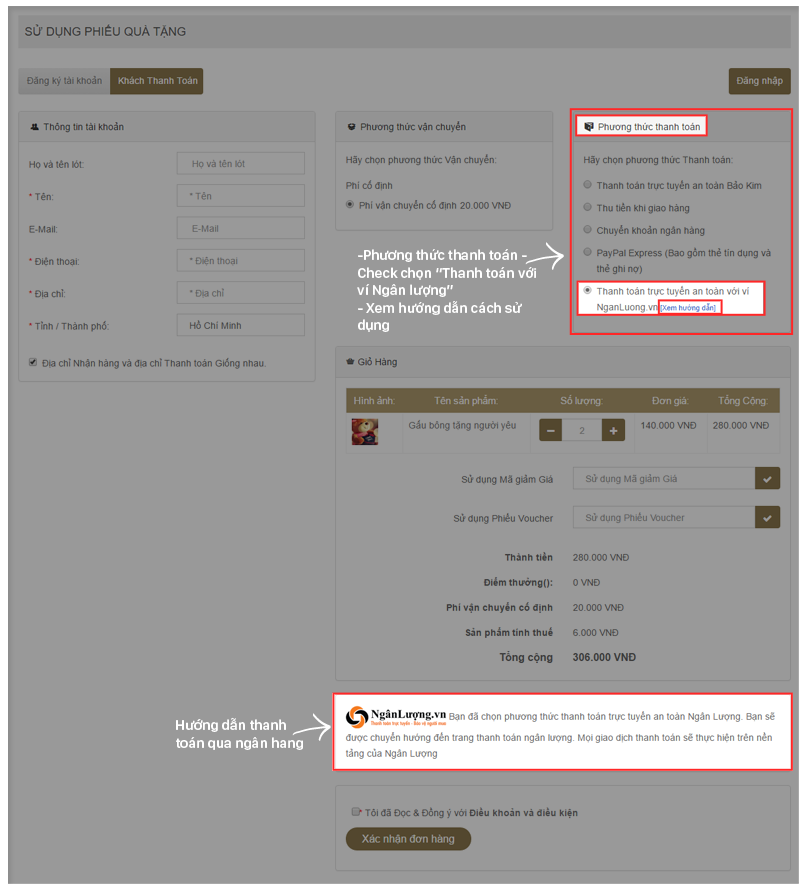Switch to 'Đăng ký tài khoản' tab
The image size is (810, 890).
64,81
